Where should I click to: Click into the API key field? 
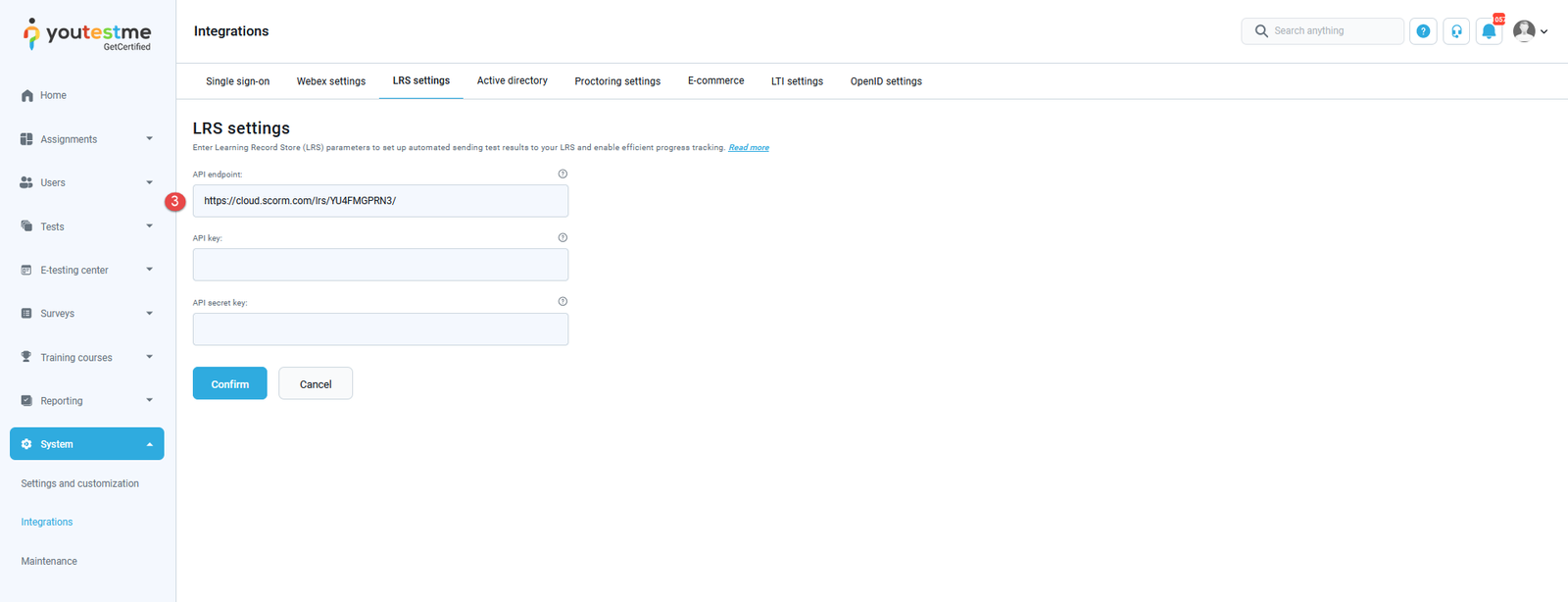pos(380,265)
